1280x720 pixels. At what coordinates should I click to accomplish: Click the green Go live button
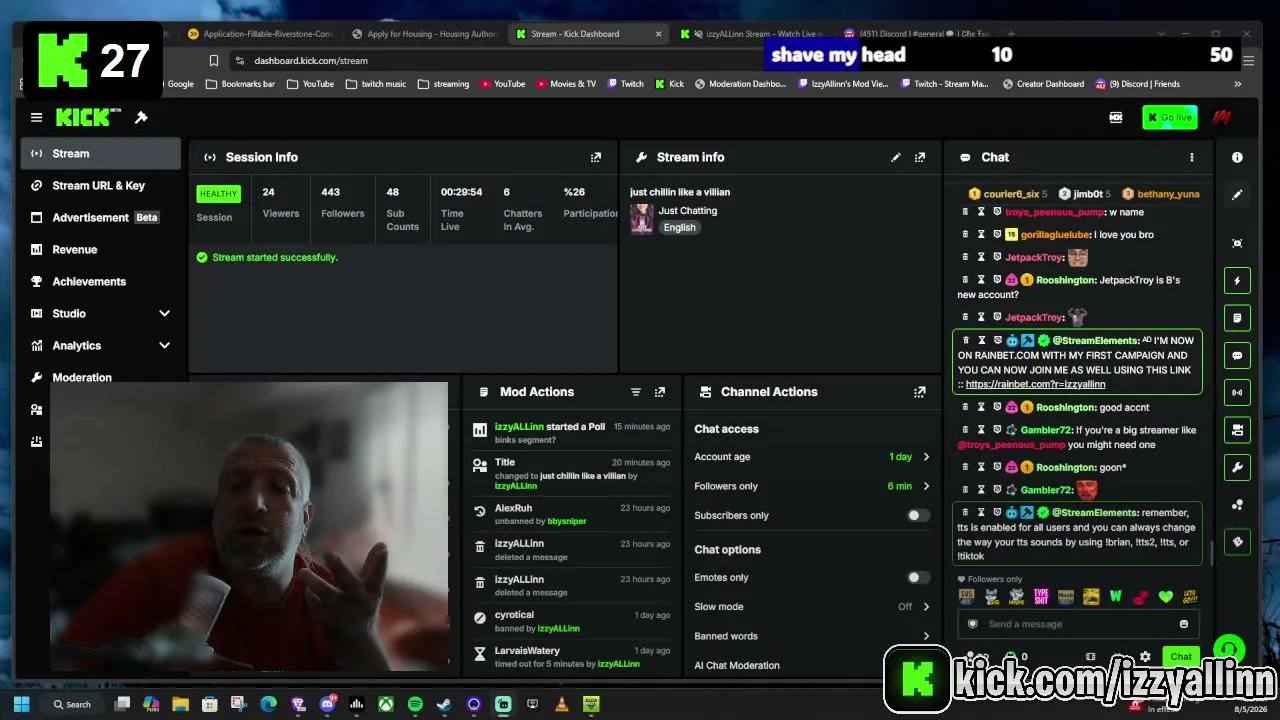(1169, 118)
